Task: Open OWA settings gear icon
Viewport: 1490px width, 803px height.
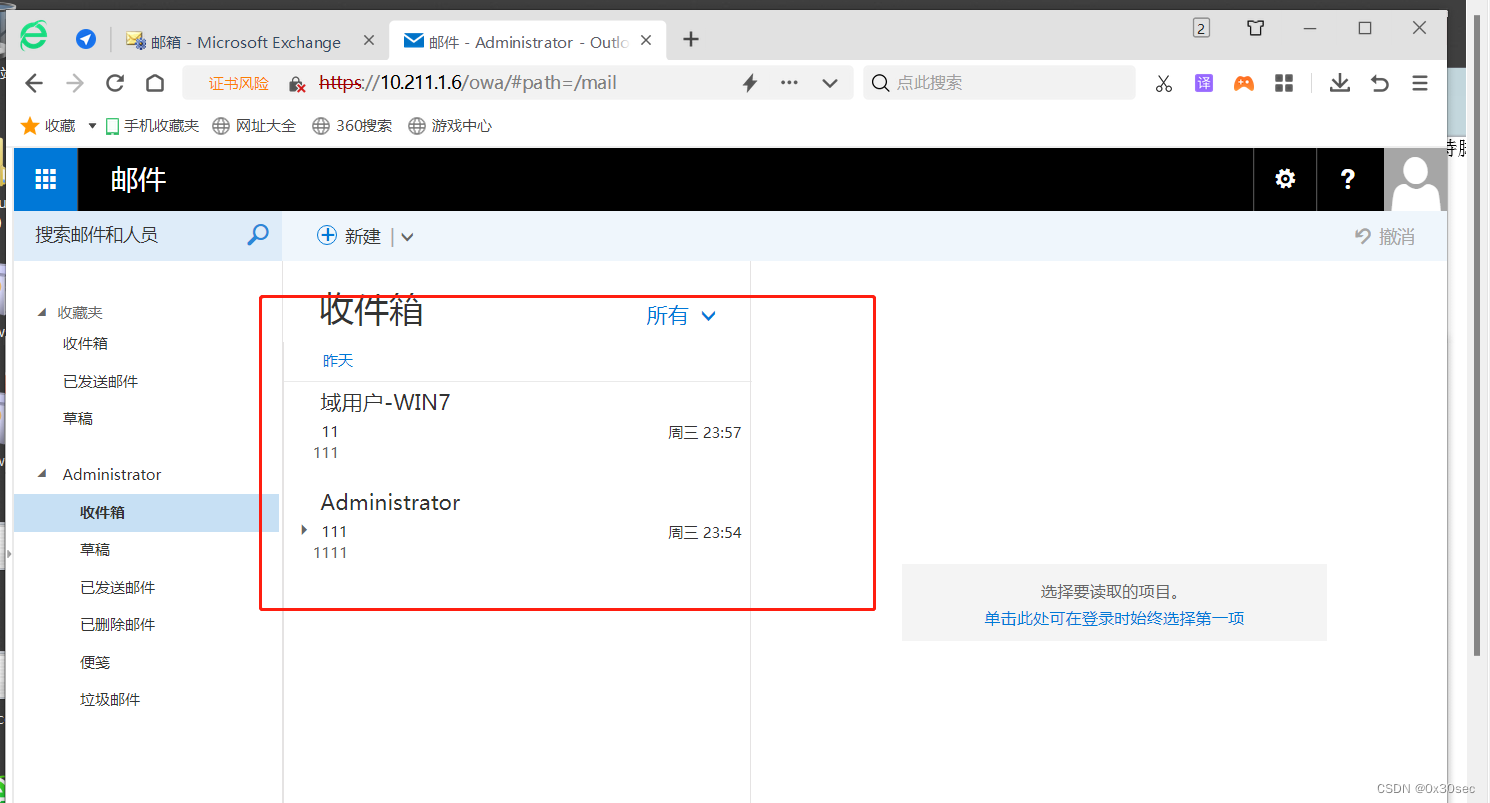Action: [1285, 179]
